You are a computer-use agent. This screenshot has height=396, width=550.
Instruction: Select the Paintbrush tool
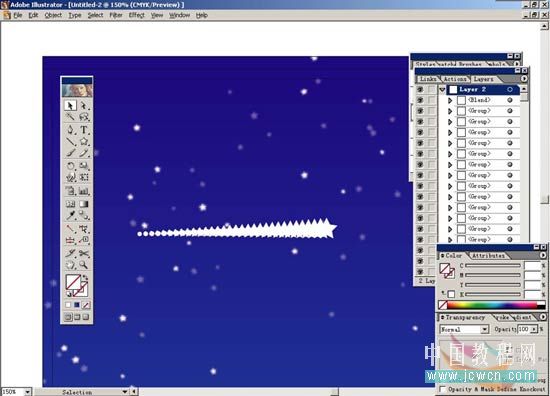70,153
